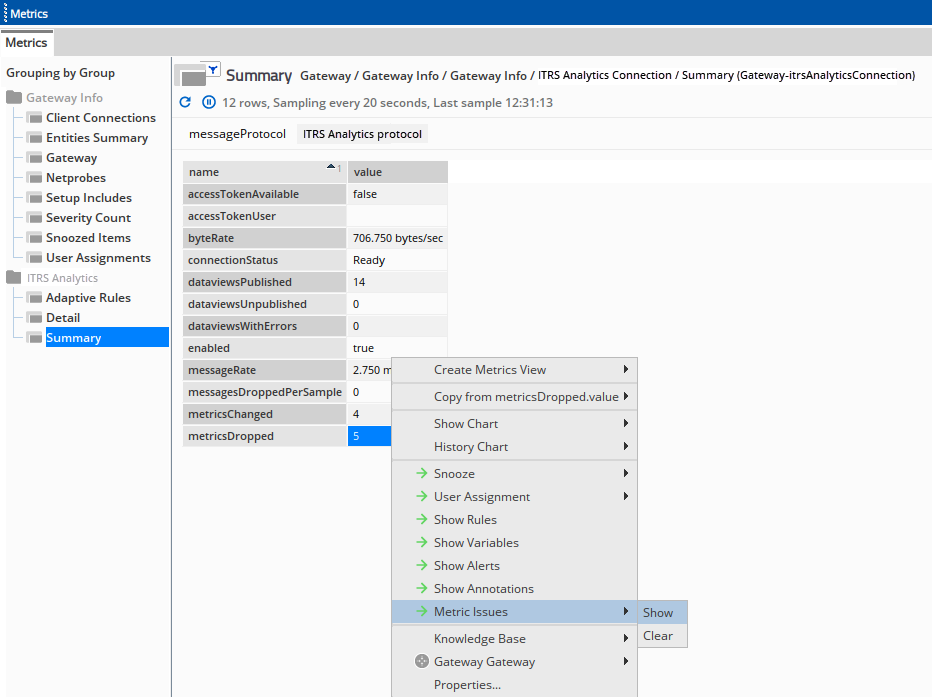Image resolution: width=932 pixels, height=697 pixels.
Task: Click the refresh icon beside row count
Action: pos(184,102)
